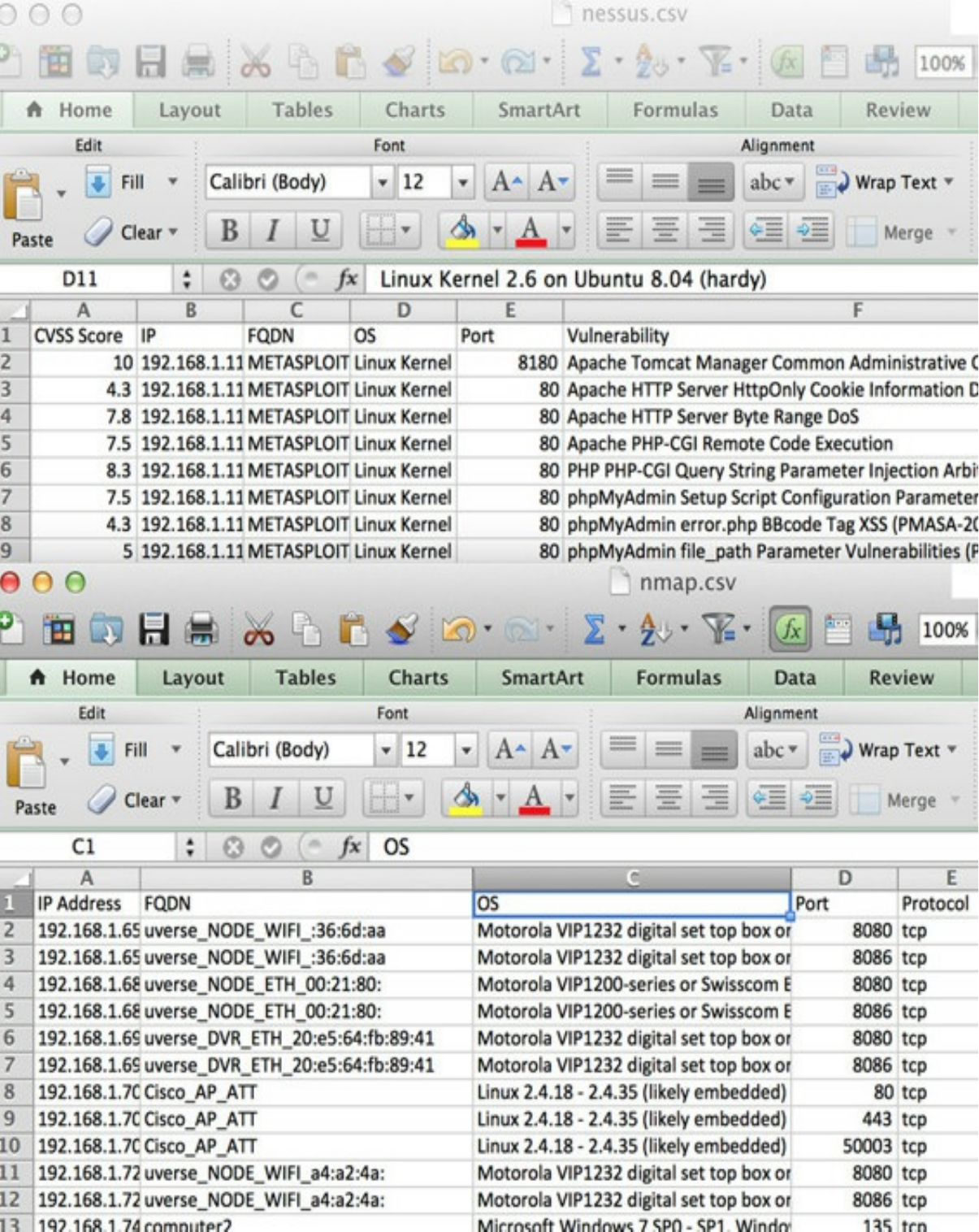Open font name dropdown in nessus.csv ribbon
Image resolution: width=979 pixels, height=1232 pixels.
pos(381,182)
